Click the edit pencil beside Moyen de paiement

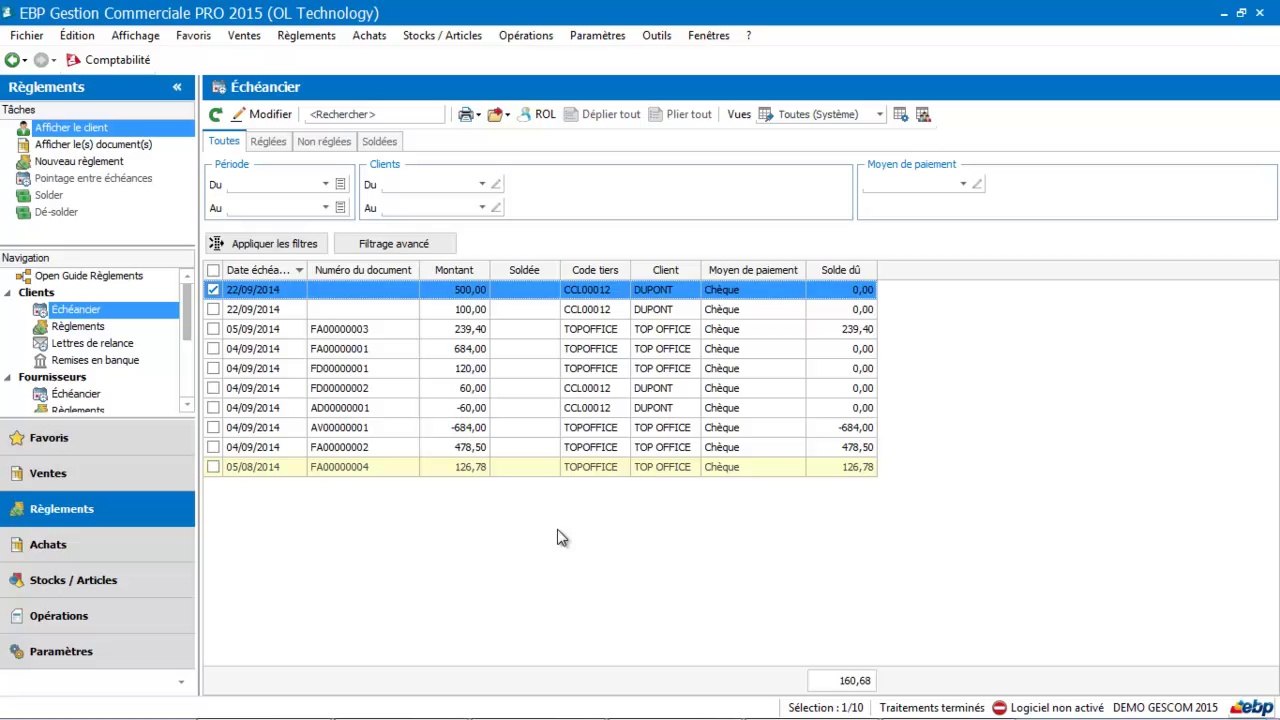[977, 184]
